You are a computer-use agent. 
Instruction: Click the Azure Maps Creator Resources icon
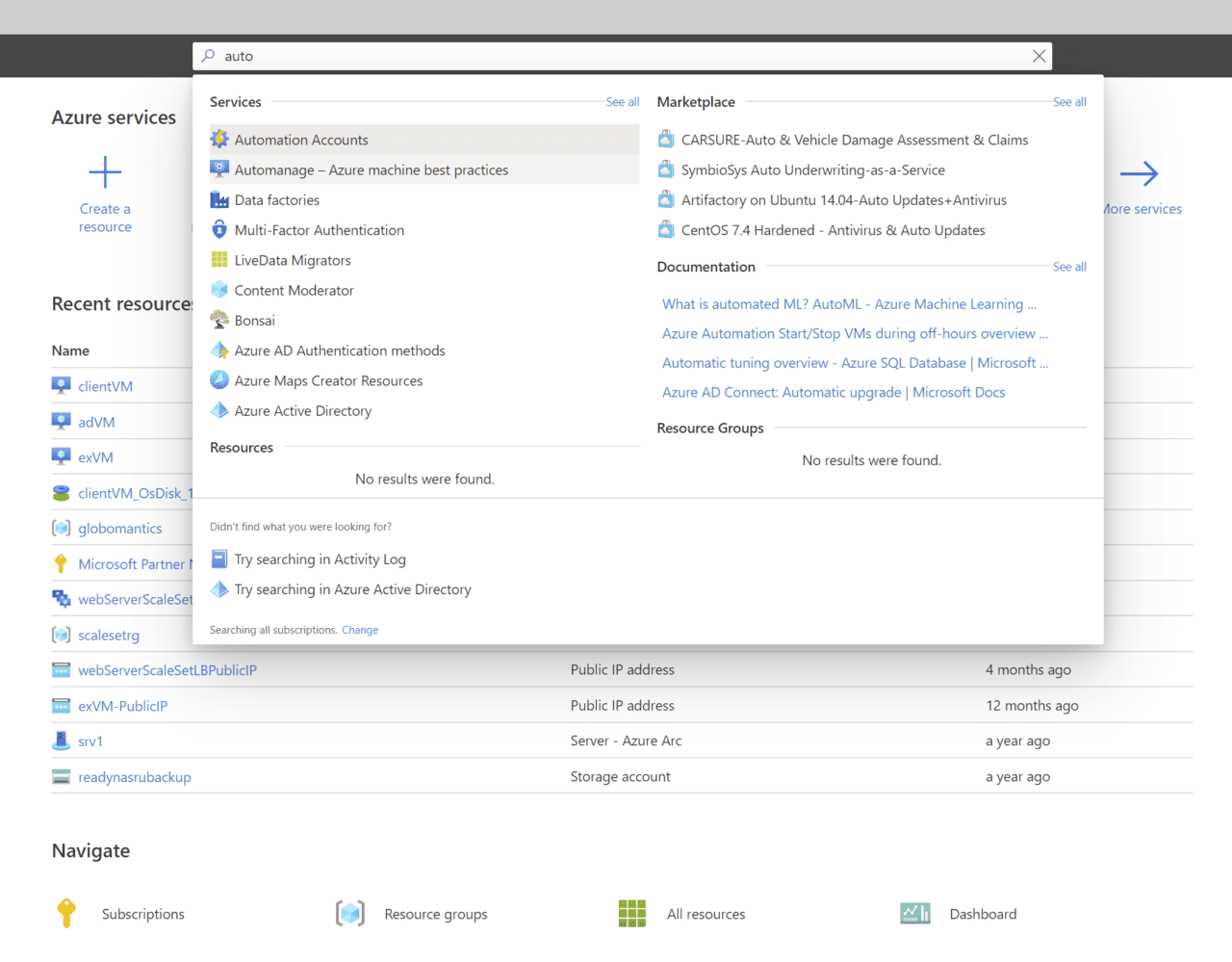219,380
